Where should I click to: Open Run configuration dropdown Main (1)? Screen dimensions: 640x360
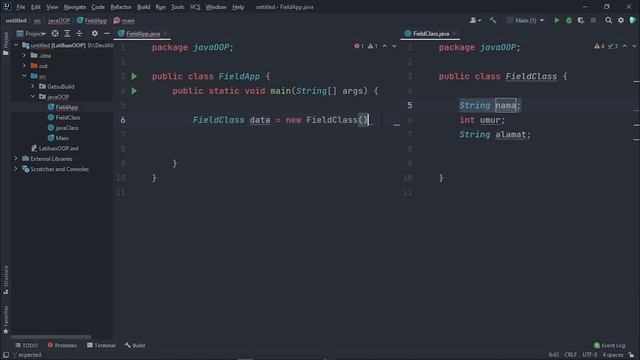(526, 20)
